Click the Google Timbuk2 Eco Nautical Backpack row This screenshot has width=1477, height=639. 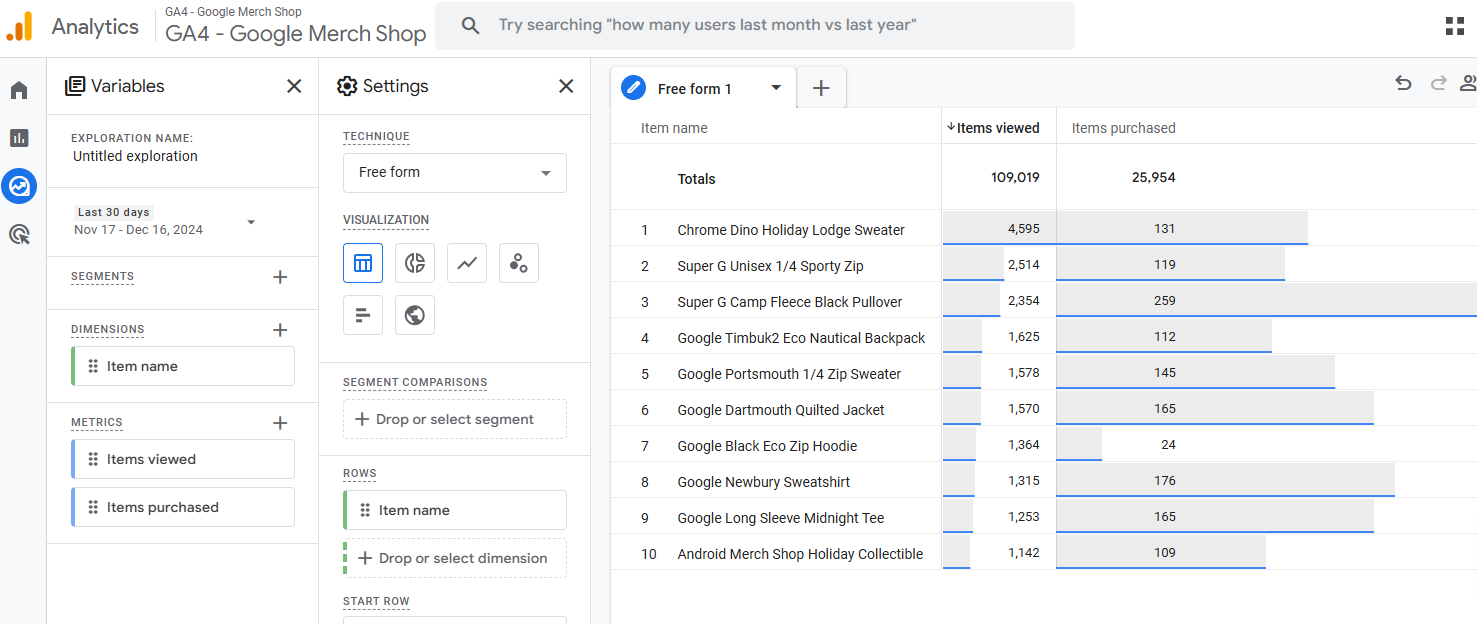[1044, 337]
